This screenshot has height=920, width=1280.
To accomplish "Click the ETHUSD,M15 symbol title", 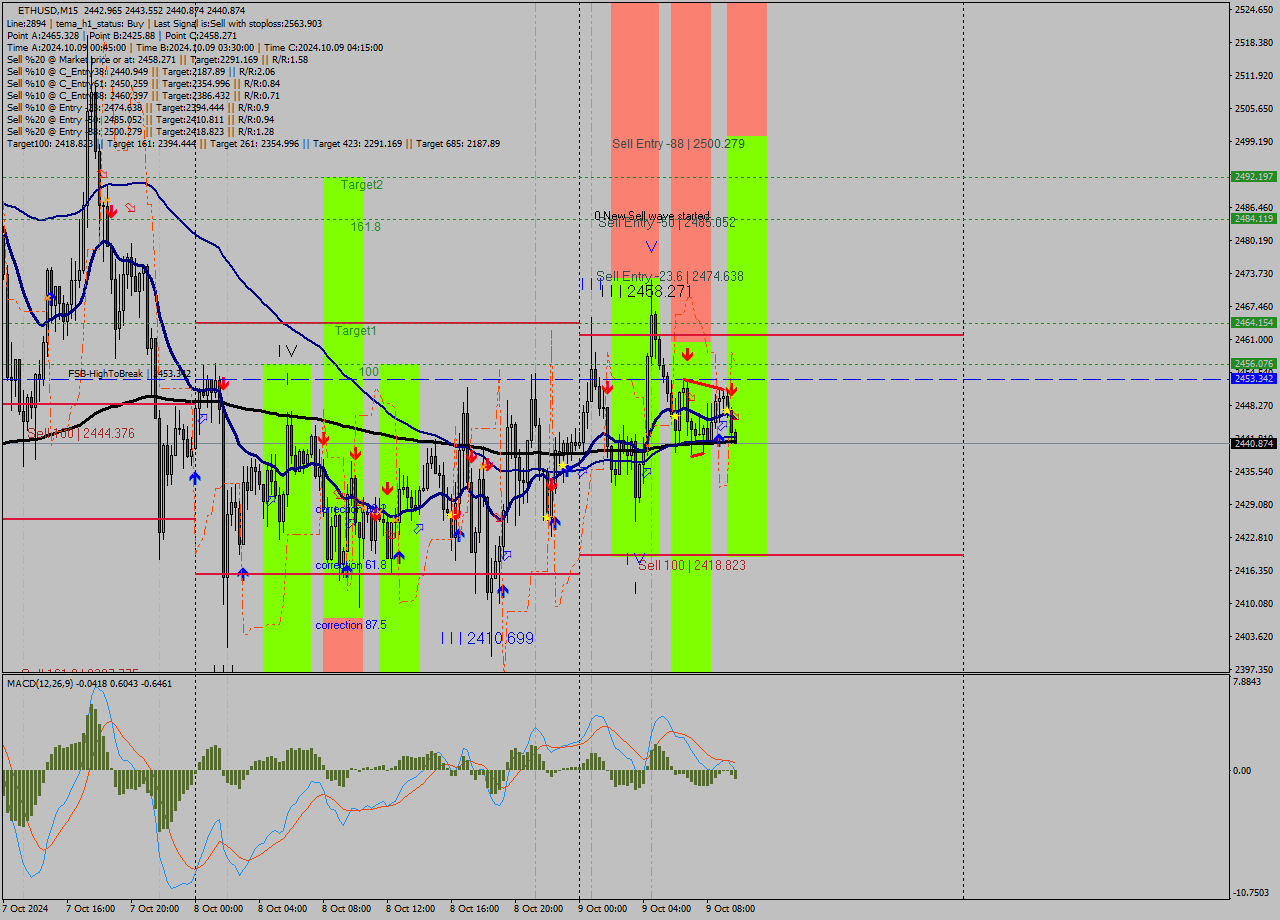I will pyautogui.click(x=48, y=10).
